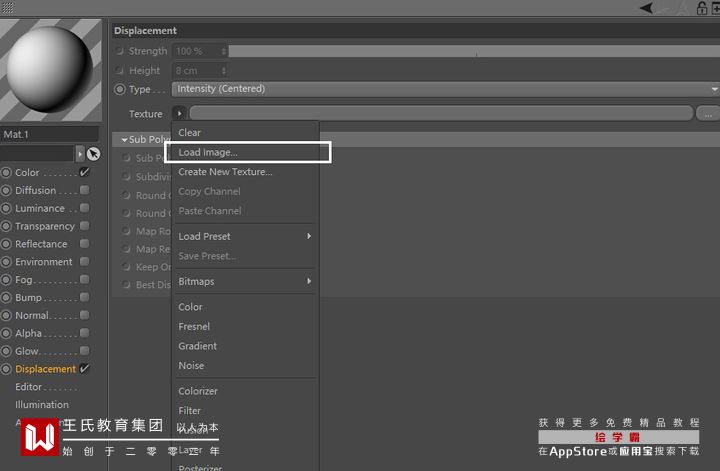
Task: Enable the Fog channel checkbox
Action: coord(84,279)
